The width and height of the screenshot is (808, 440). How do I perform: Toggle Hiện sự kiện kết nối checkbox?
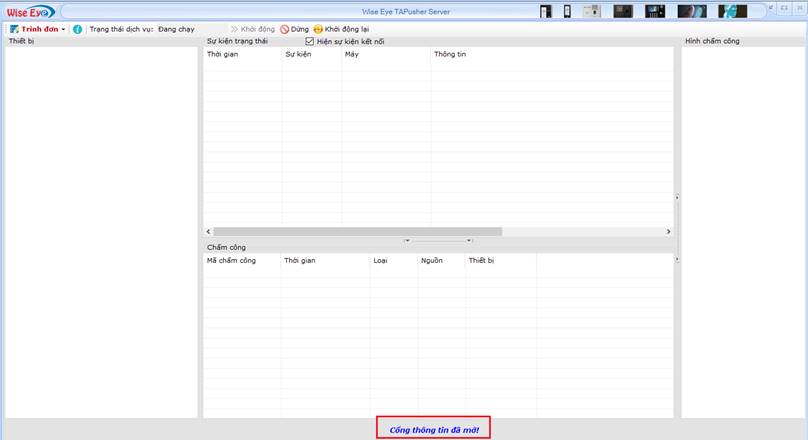coord(310,42)
